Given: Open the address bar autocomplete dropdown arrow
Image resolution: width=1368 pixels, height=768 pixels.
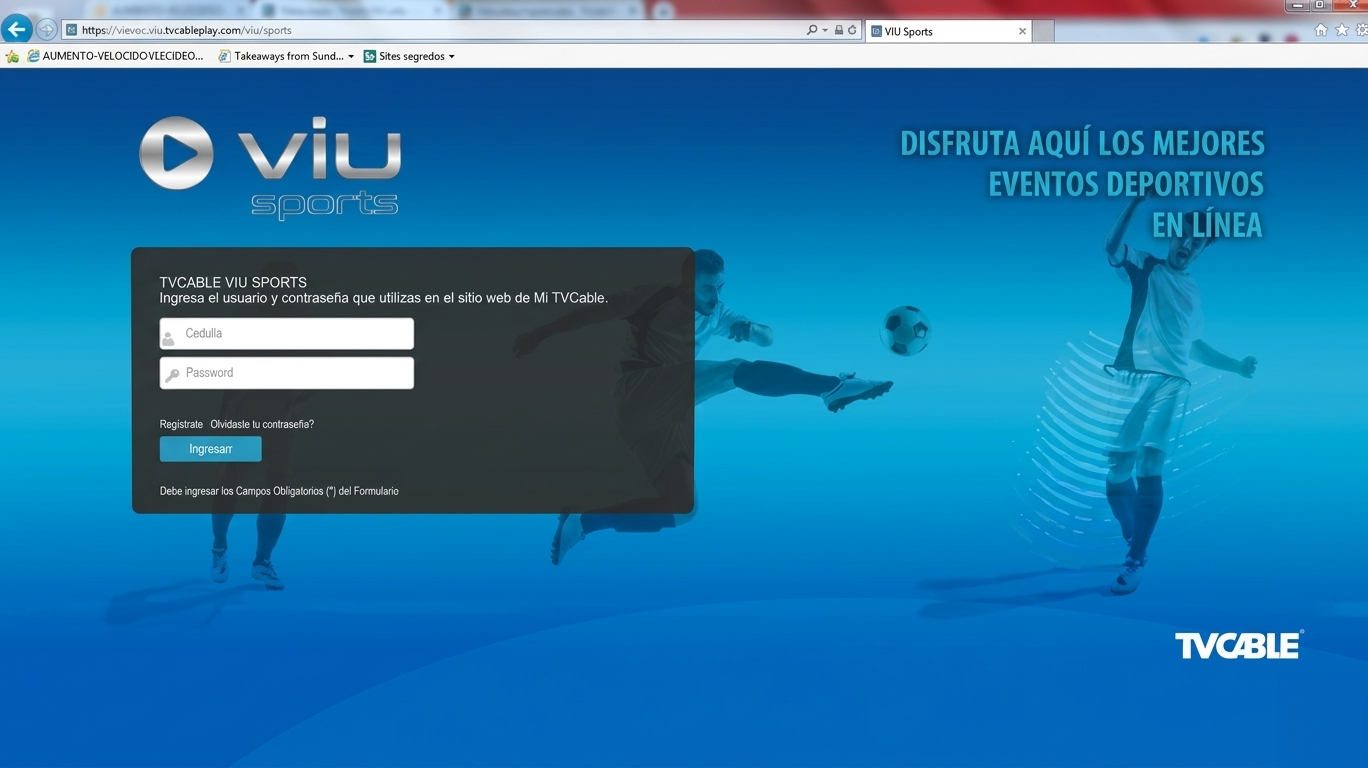Looking at the screenshot, I should pyautogui.click(x=825, y=31).
